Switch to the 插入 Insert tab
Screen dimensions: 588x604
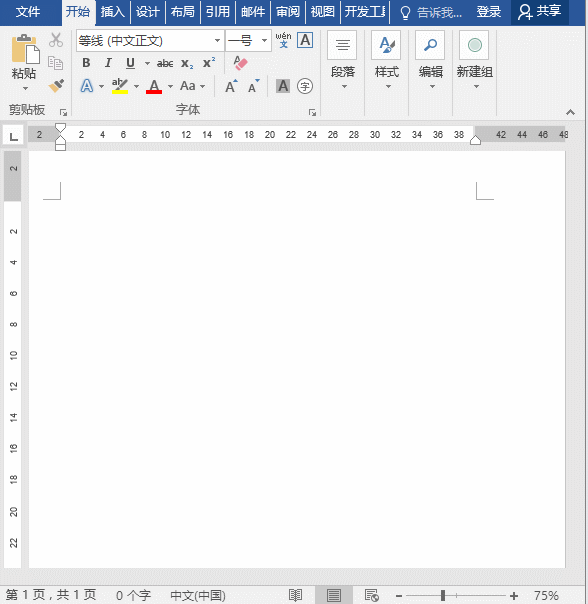[113, 12]
